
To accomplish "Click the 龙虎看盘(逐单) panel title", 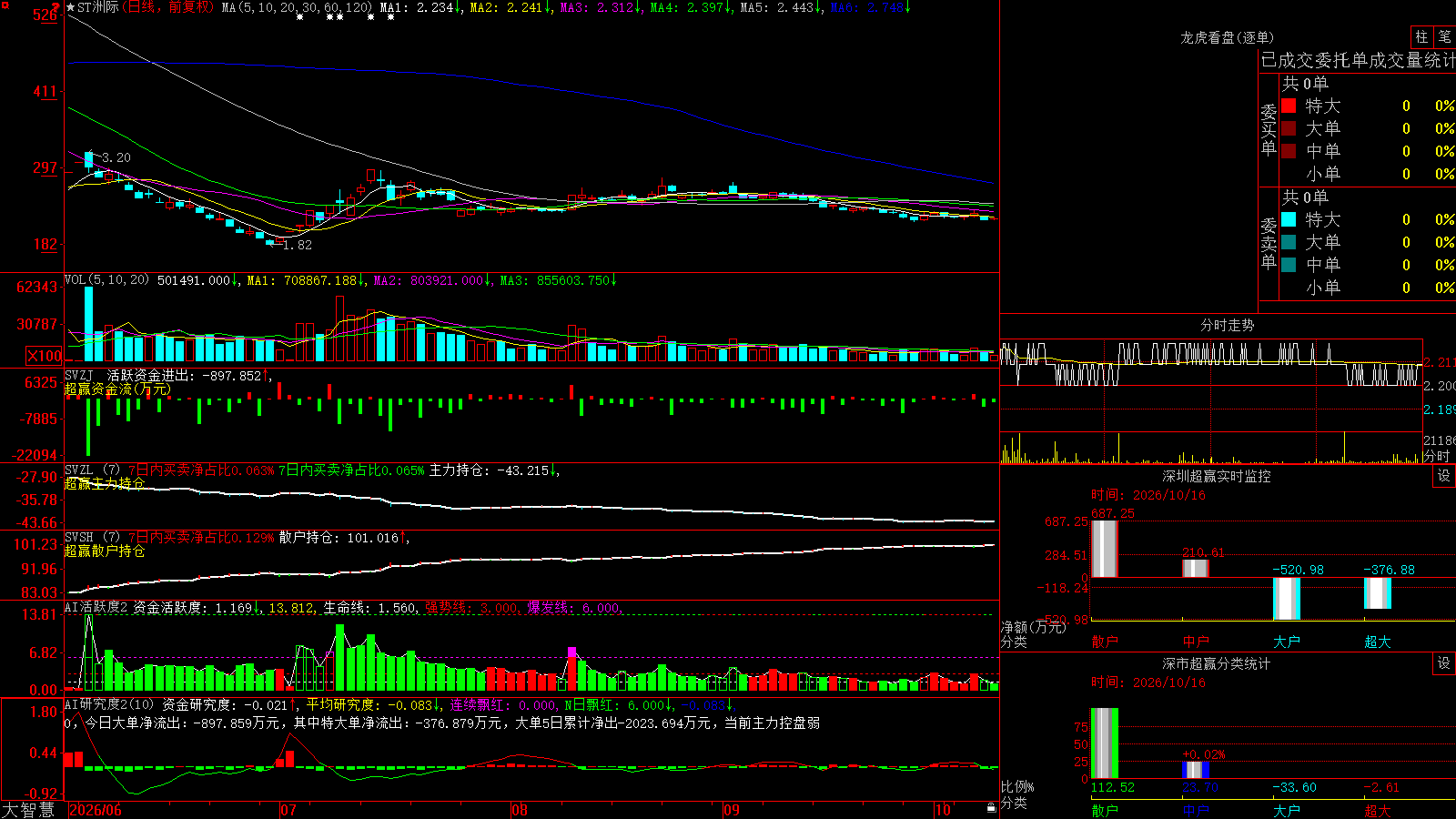I will 1227,37.
